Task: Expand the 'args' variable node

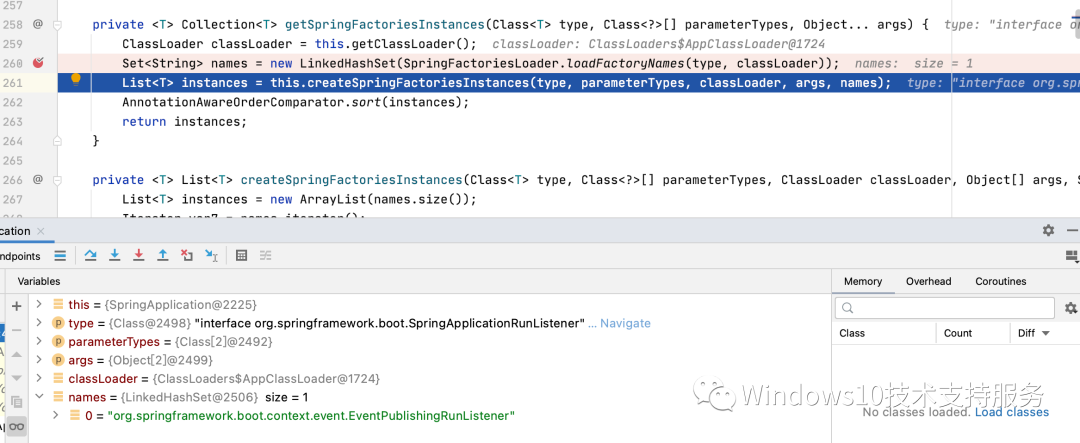Action: tap(39, 360)
